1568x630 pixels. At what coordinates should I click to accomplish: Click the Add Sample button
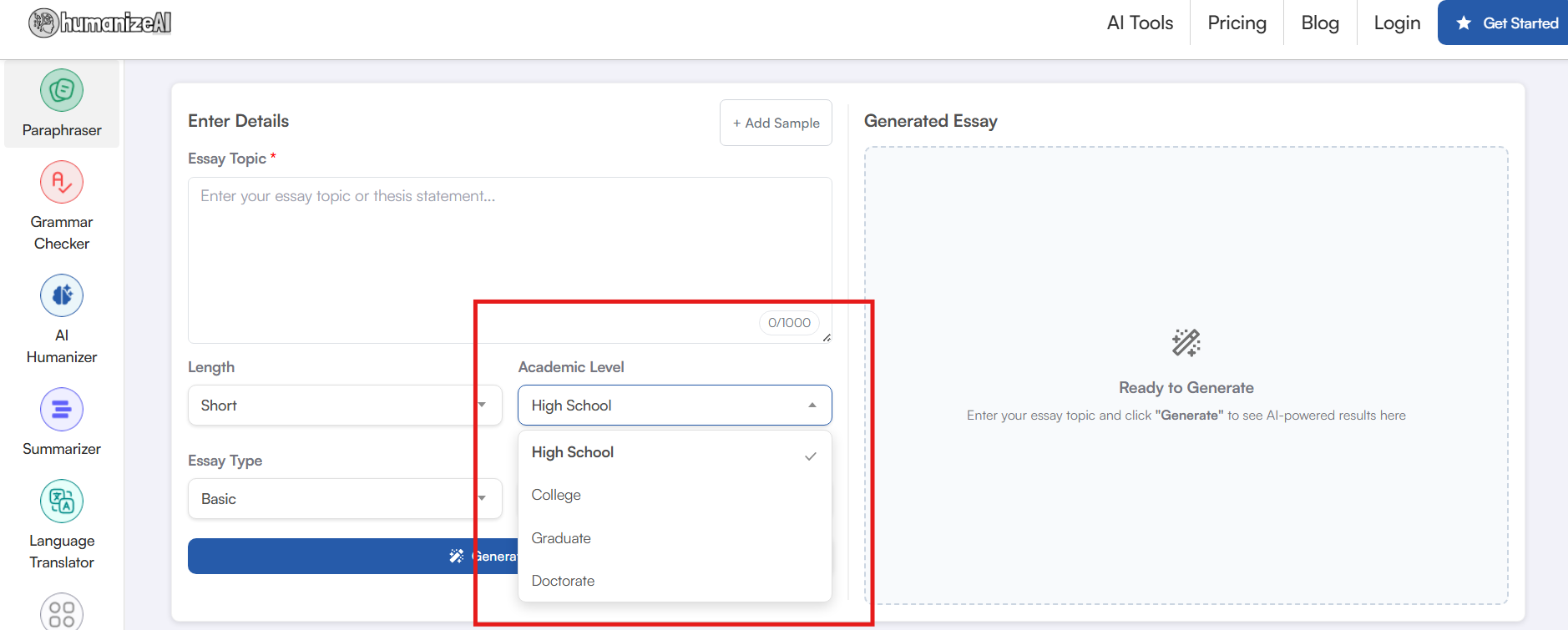click(776, 123)
